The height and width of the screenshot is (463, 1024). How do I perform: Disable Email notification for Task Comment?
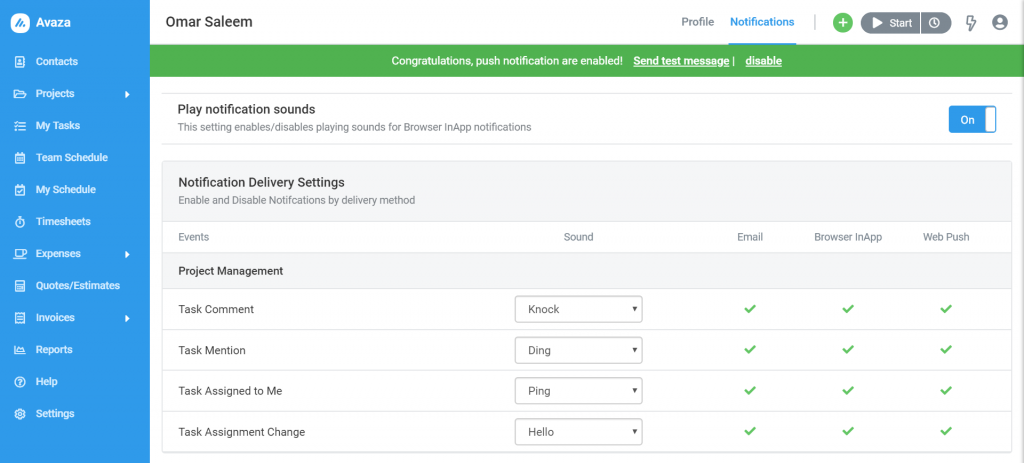750,309
